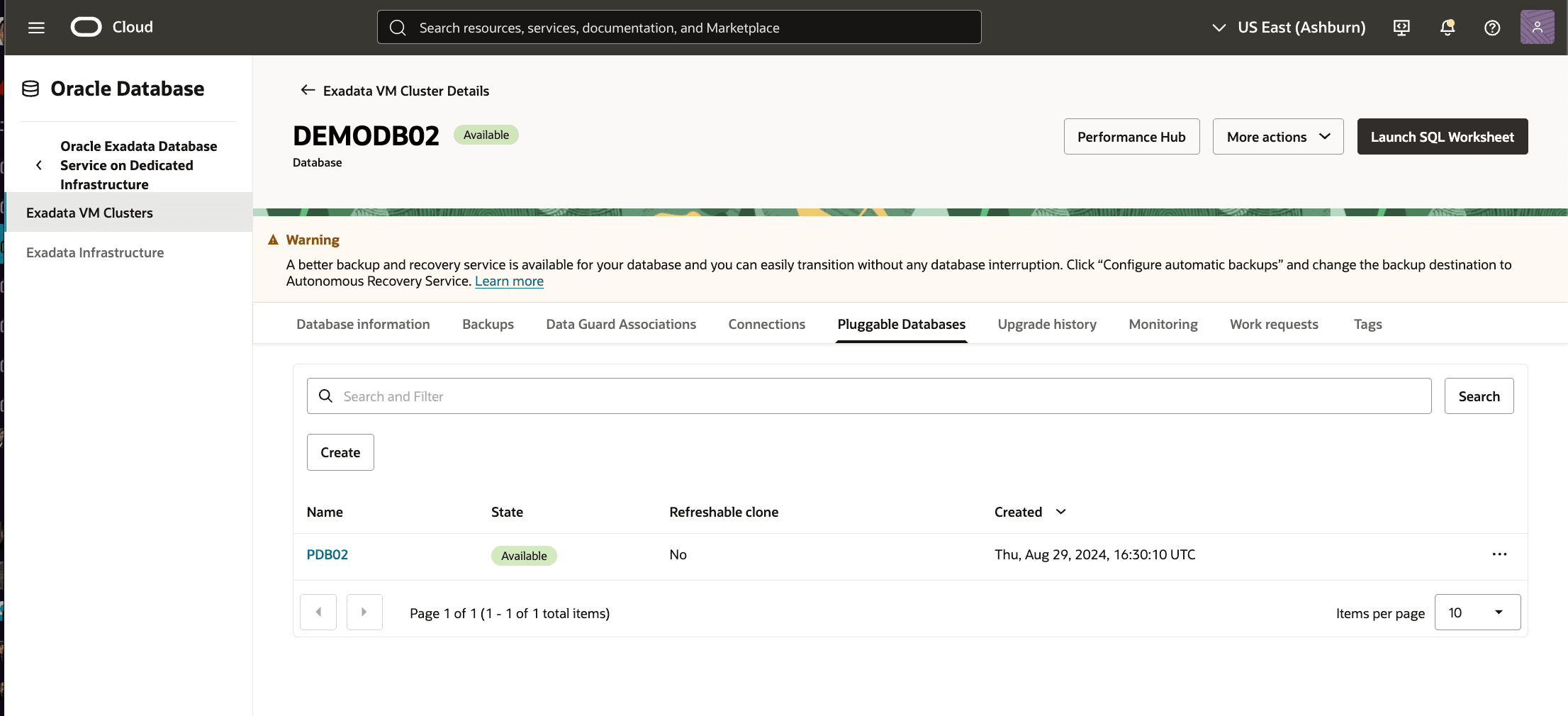This screenshot has width=1568, height=716.
Task: Switch to the Backups tab
Action: (x=488, y=324)
